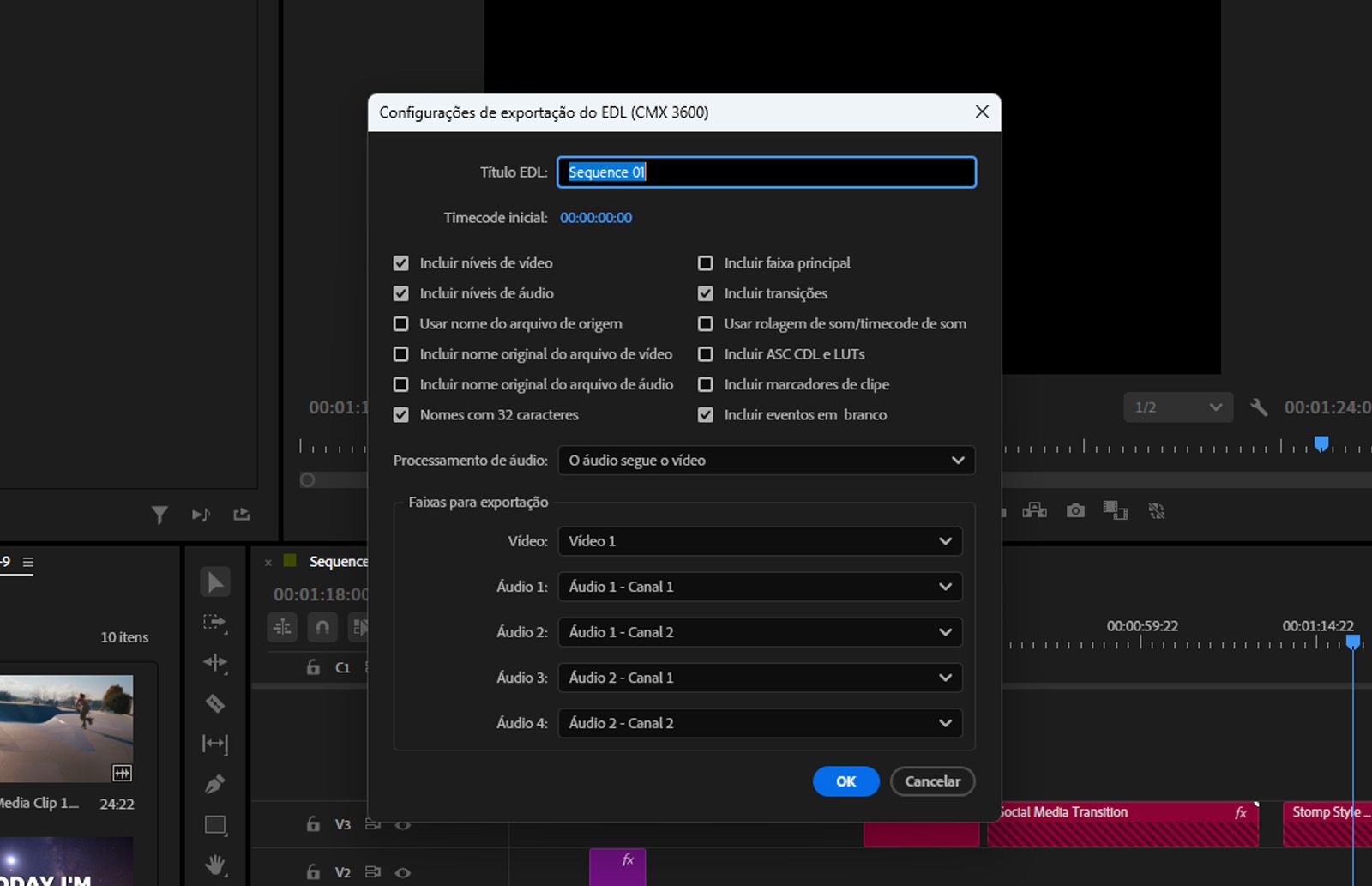Enable 'Incluir faixa principal' checkbox

click(x=706, y=263)
